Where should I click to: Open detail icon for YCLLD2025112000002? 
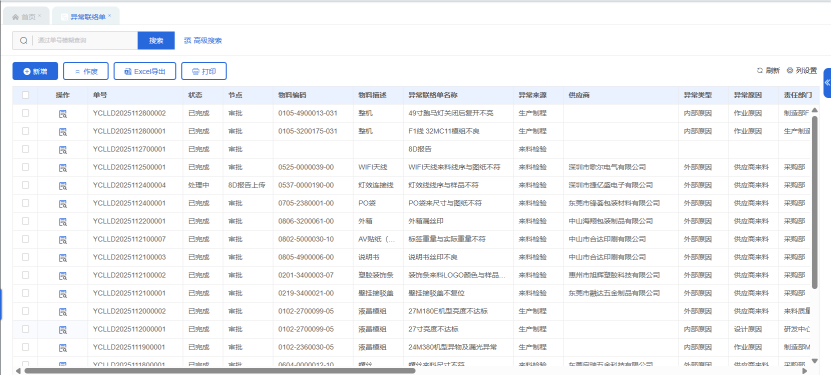[63, 312]
